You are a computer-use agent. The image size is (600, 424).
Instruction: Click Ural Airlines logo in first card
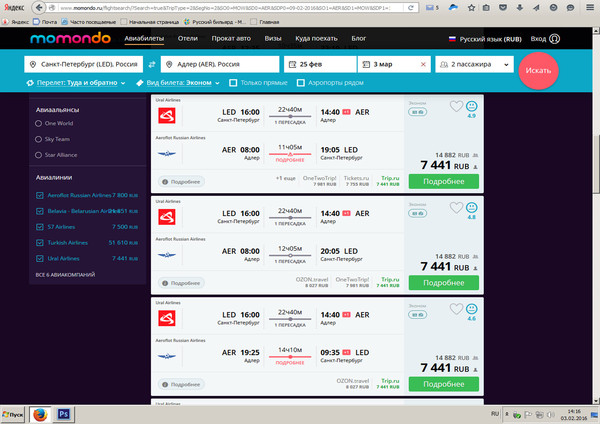(167, 116)
